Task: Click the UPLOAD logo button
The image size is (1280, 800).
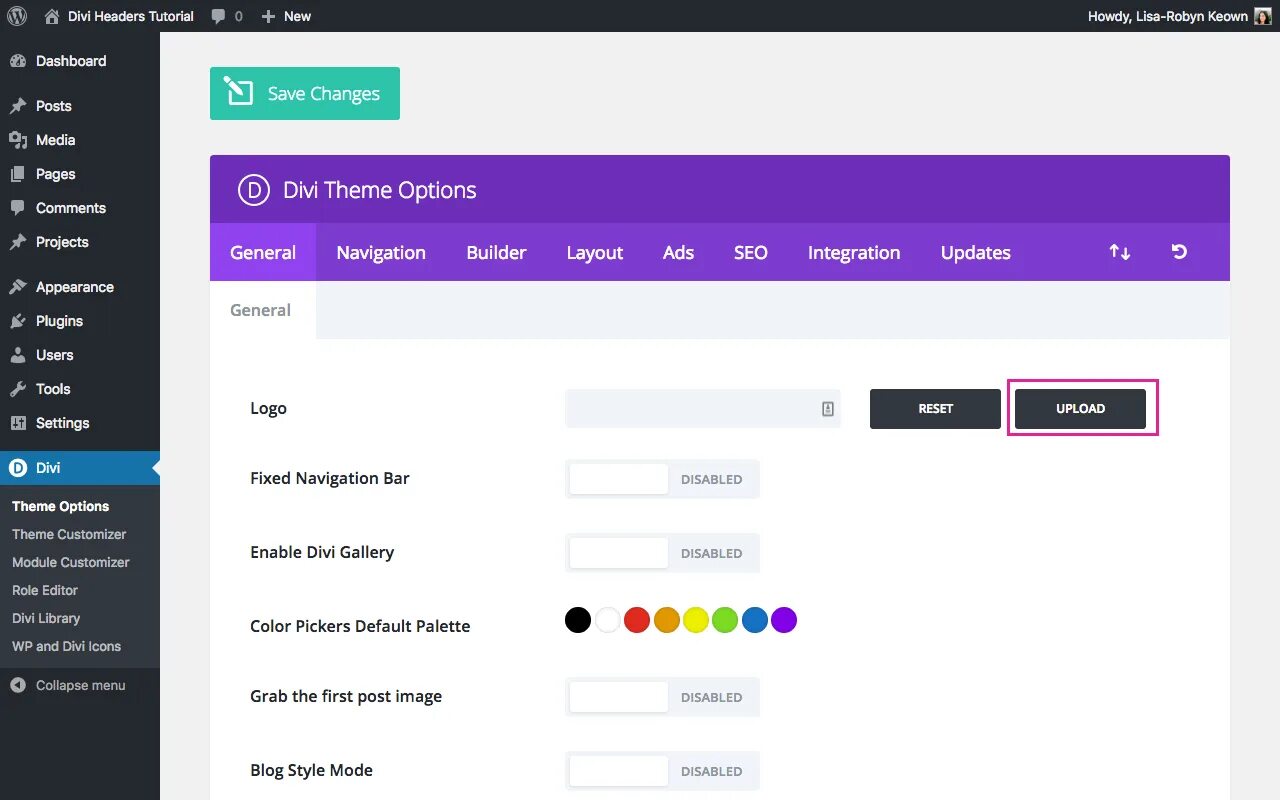Action: pos(1080,409)
